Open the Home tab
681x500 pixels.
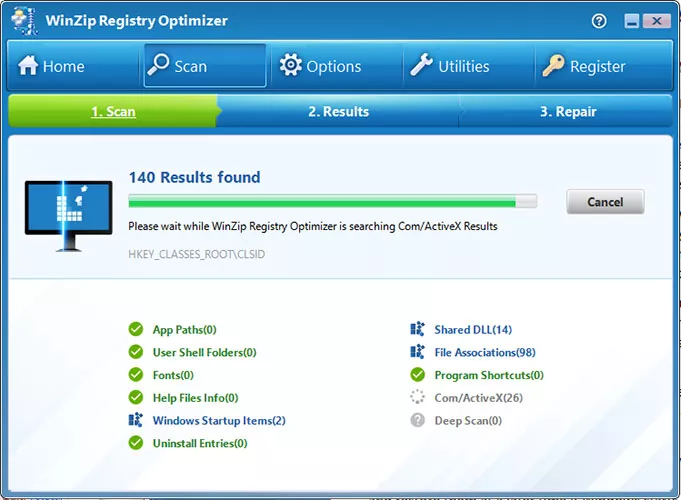pyautogui.click(x=73, y=66)
